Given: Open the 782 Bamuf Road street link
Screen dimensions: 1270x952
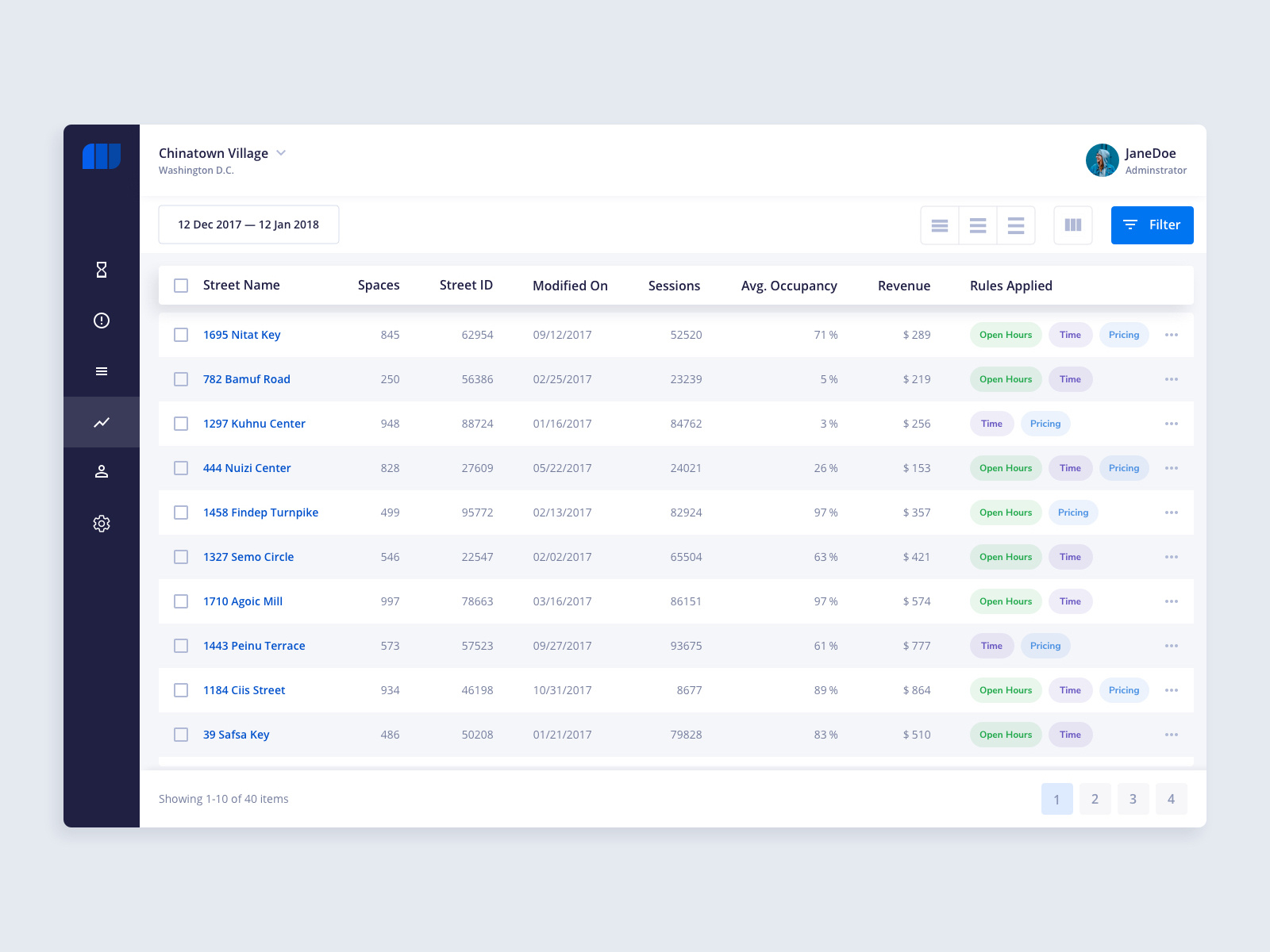Looking at the screenshot, I should (247, 379).
